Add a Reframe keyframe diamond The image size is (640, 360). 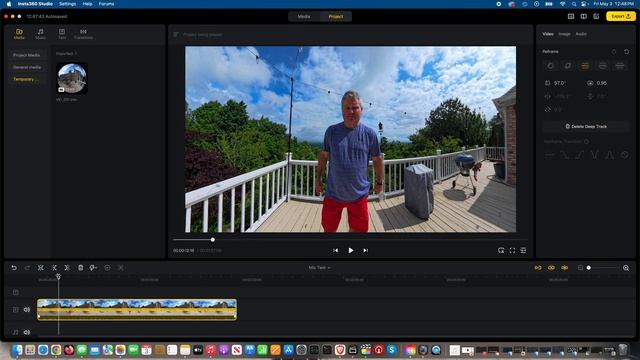tap(614, 51)
